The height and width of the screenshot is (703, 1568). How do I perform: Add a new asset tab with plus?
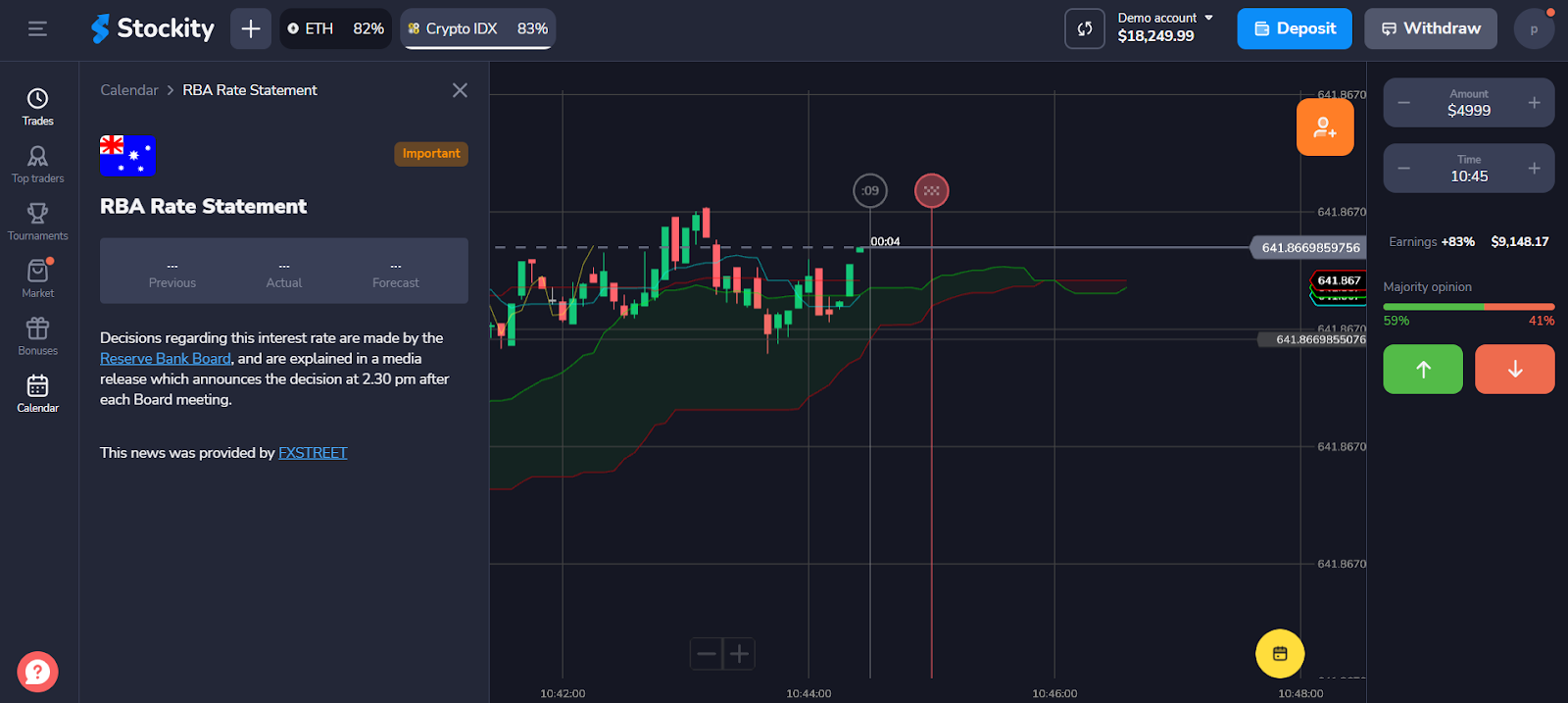pyautogui.click(x=251, y=28)
